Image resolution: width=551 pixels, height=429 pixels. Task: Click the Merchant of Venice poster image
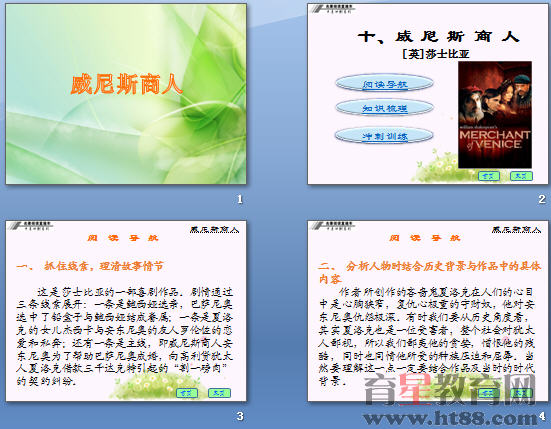coord(495,115)
